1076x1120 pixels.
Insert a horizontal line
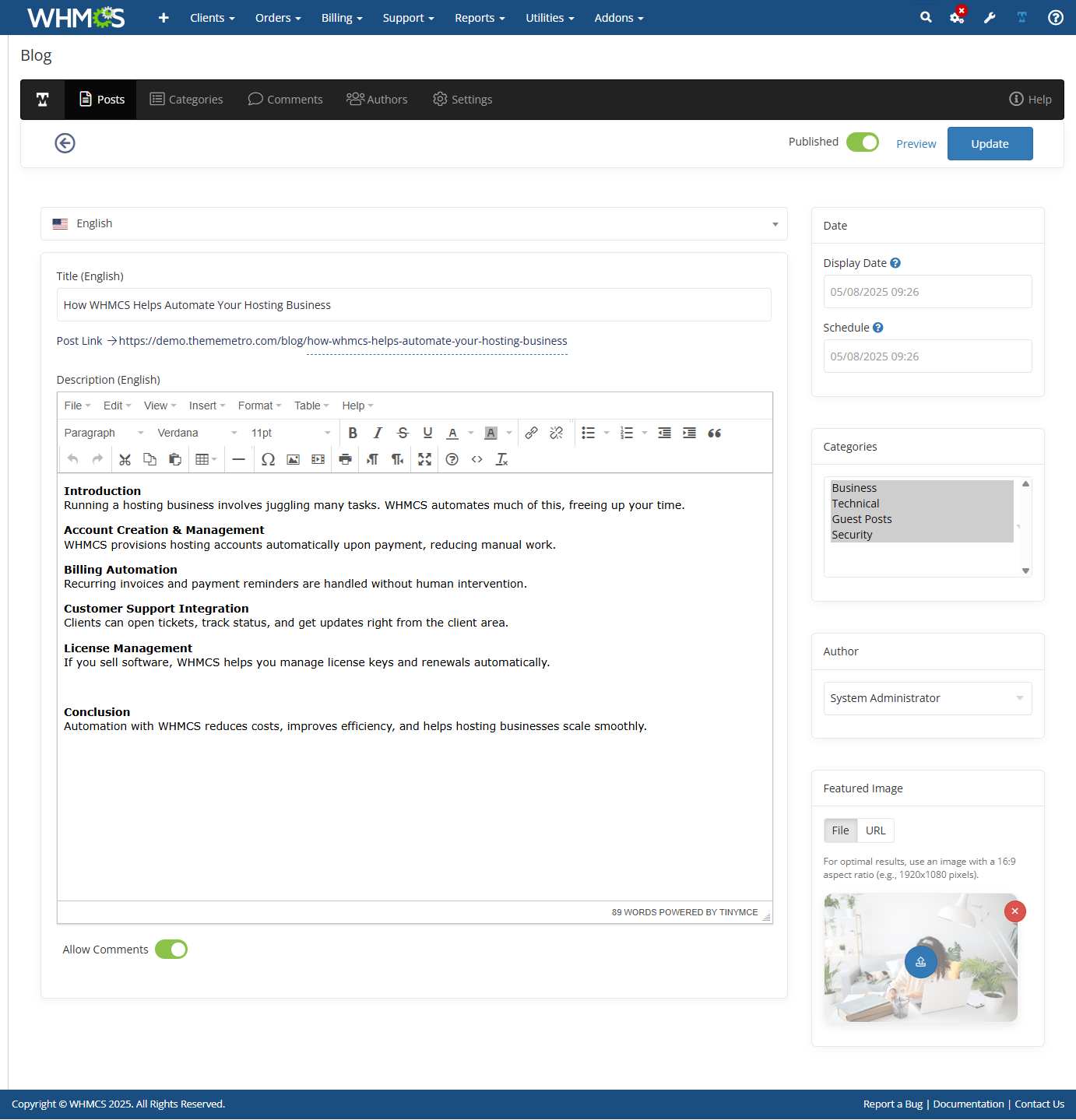pyautogui.click(x=238, y=459)
